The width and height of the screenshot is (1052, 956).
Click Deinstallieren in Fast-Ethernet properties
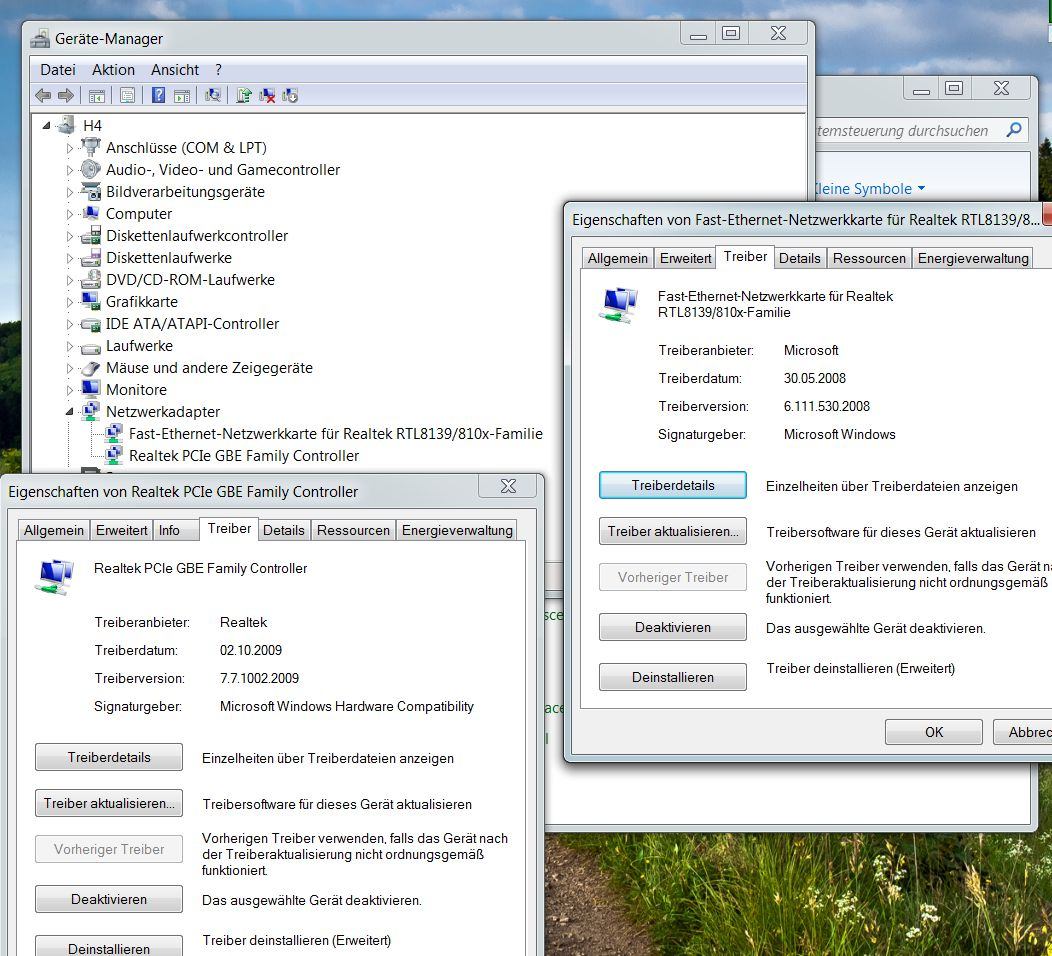(672, 677)
